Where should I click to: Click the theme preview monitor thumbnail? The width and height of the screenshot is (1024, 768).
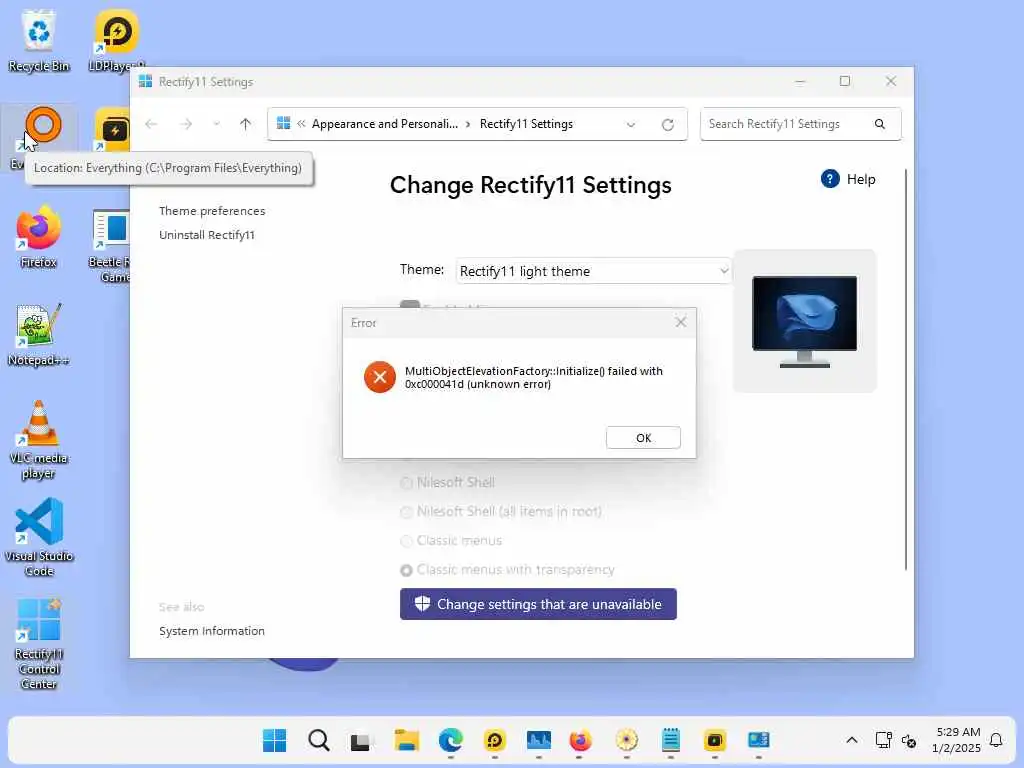pyautogui.click(x=805, y=321)
